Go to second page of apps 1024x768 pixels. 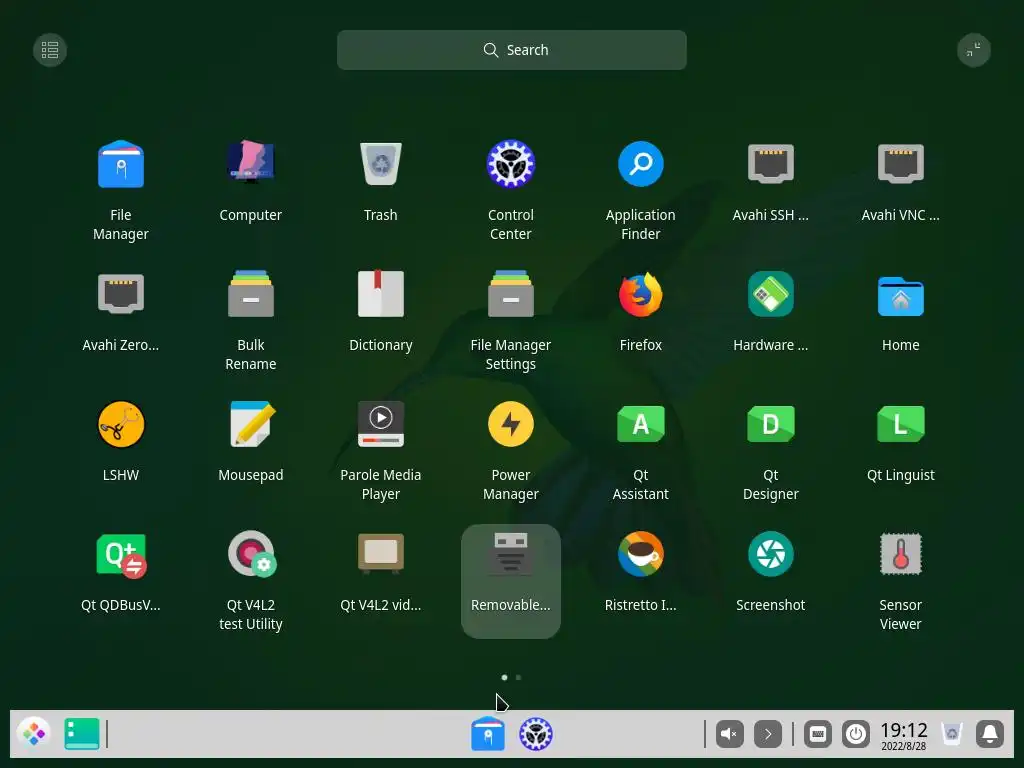519,677
